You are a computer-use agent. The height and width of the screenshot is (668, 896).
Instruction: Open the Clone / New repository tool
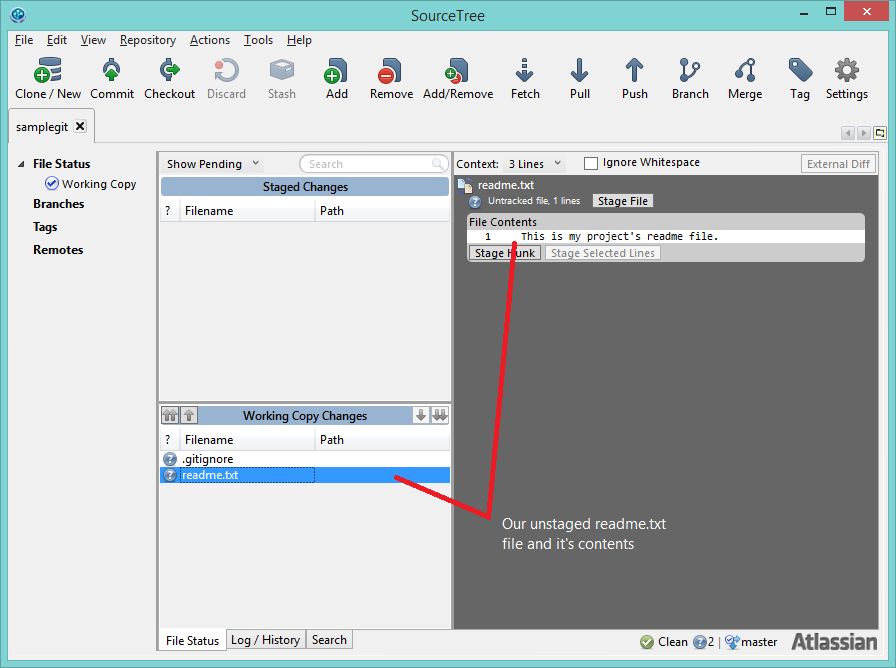point(48,79)
